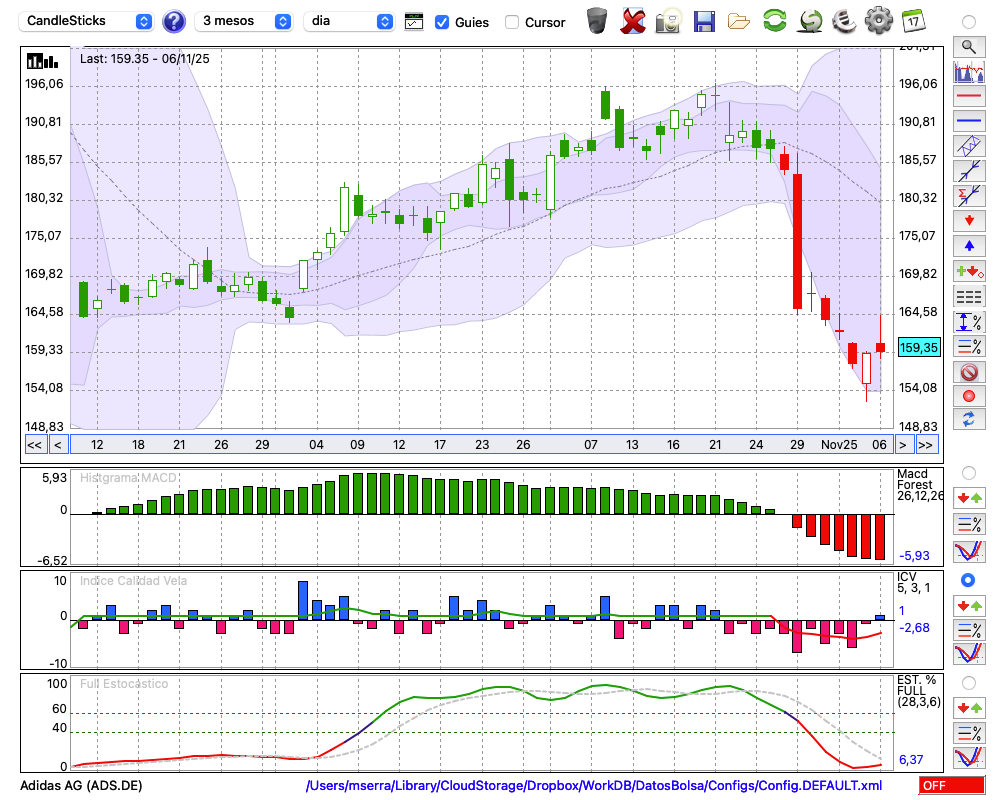Viewport: 1000px width, 800px height.
Task: Click the Macd Forest 26,12,26 label
Action: coord(919,485)
